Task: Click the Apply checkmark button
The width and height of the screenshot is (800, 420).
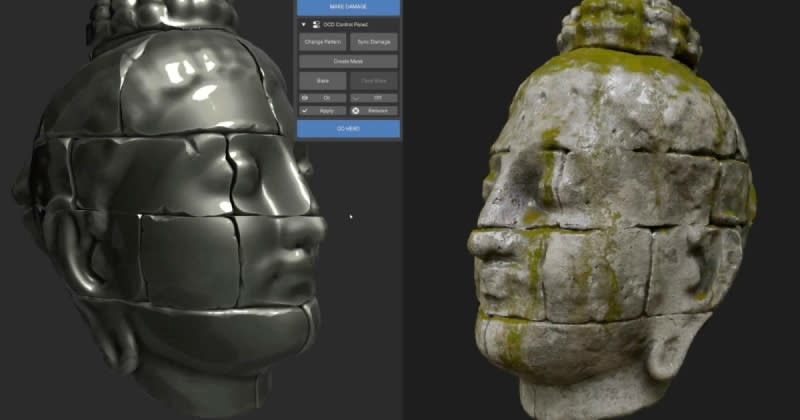Action: pyautogui.click(x=322, y=110)
